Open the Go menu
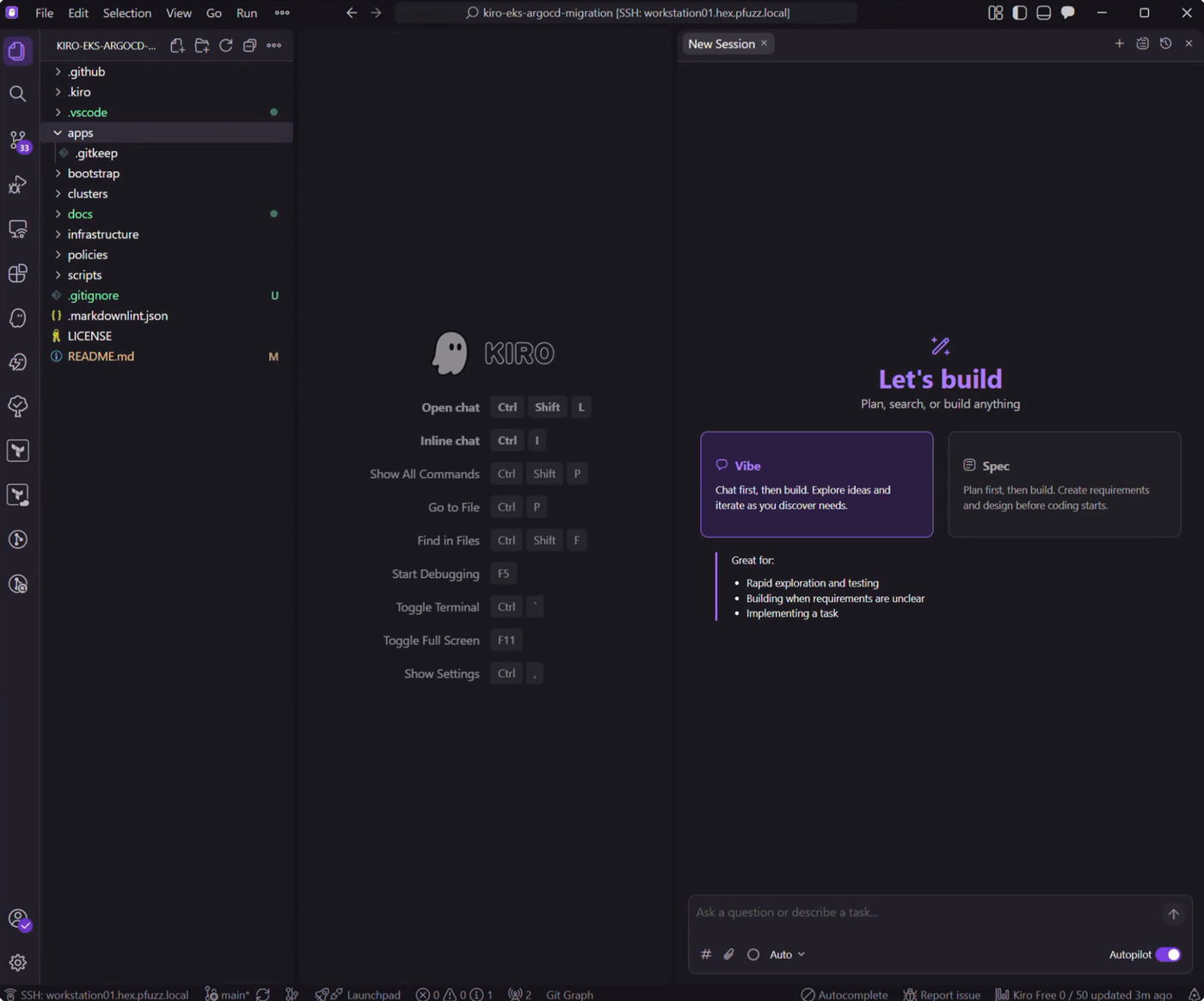Image resolution: width=1204 pixels, height=1001 pixels. [214, 13]
